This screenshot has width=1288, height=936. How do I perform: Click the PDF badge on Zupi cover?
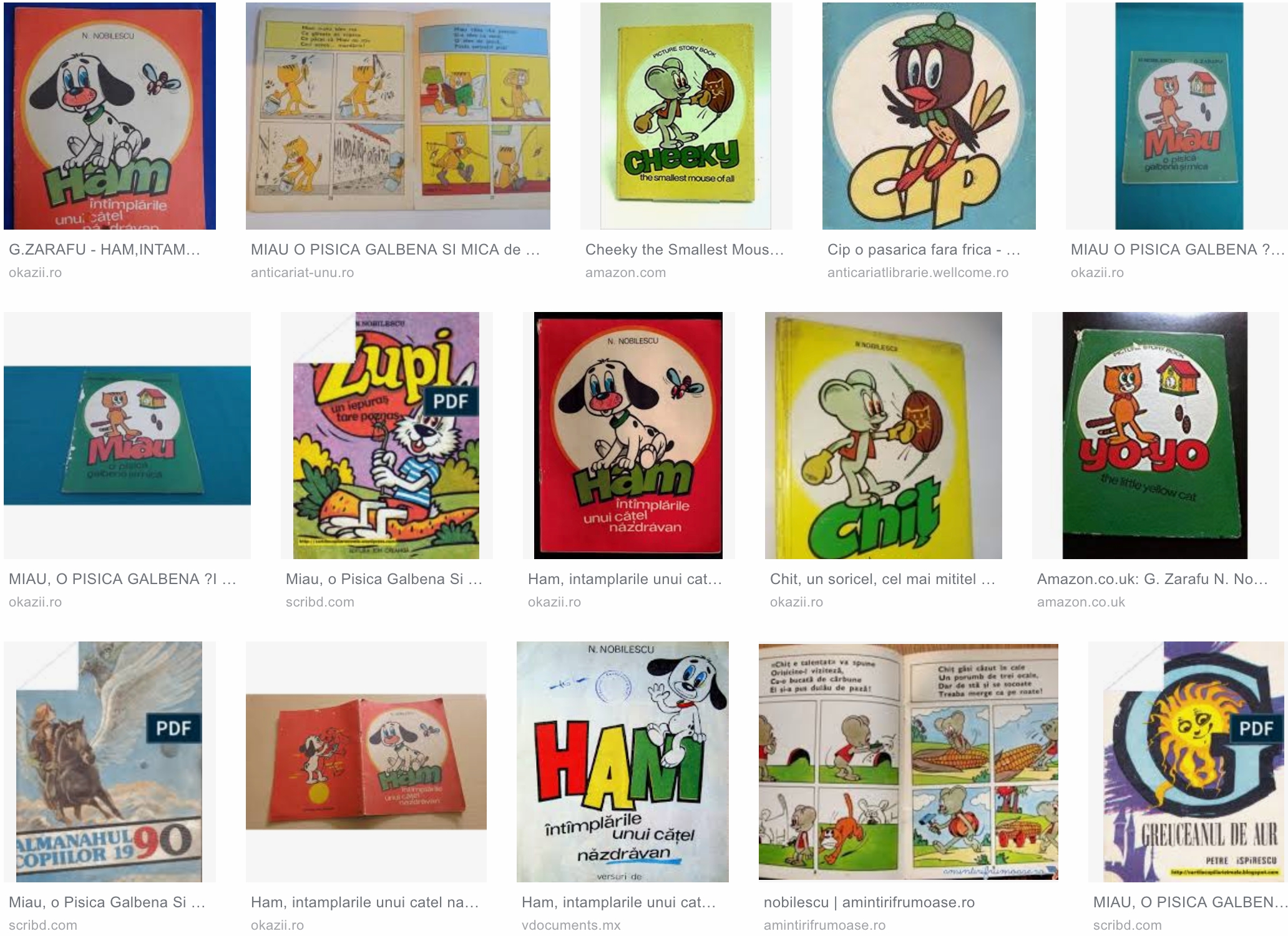pyautogui.click(x=451, y=401)
